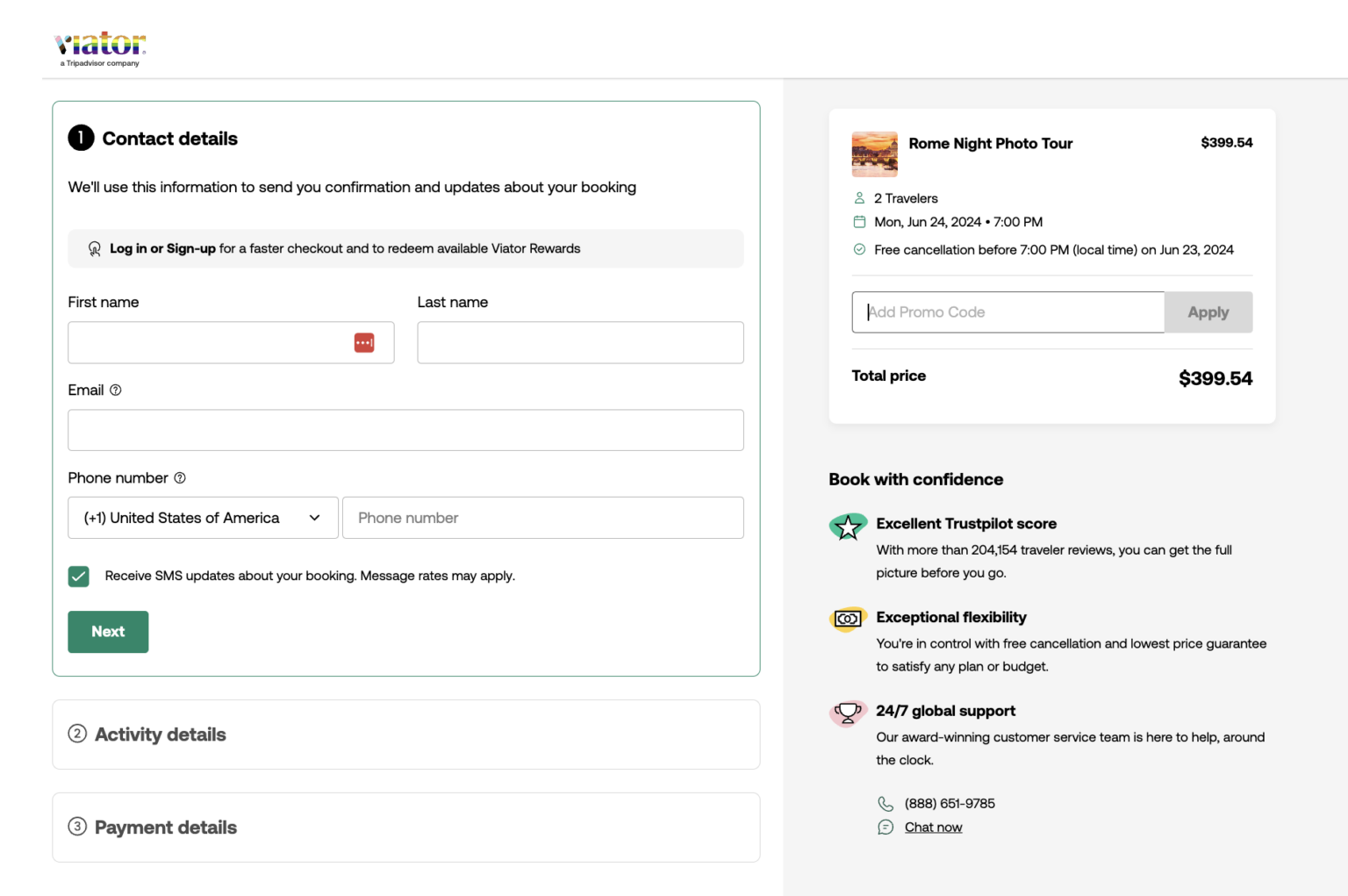Apply the promo code

coord(1208,312)
